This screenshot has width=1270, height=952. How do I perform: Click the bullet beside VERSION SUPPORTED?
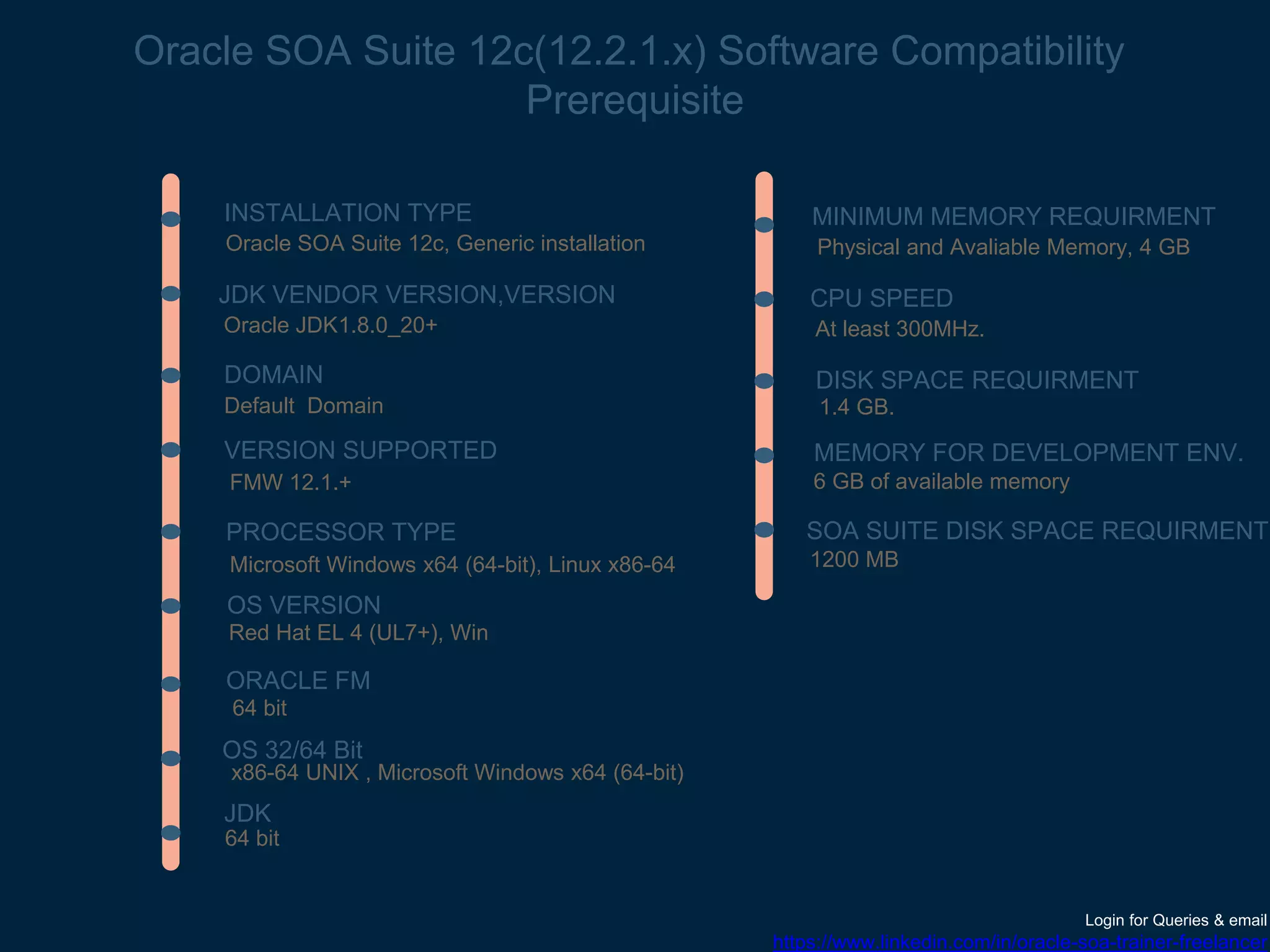(171, 449)
